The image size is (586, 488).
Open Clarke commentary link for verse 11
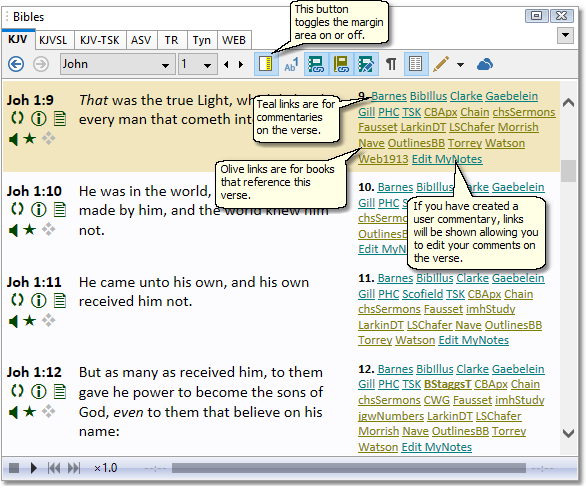tap(472, 278)
